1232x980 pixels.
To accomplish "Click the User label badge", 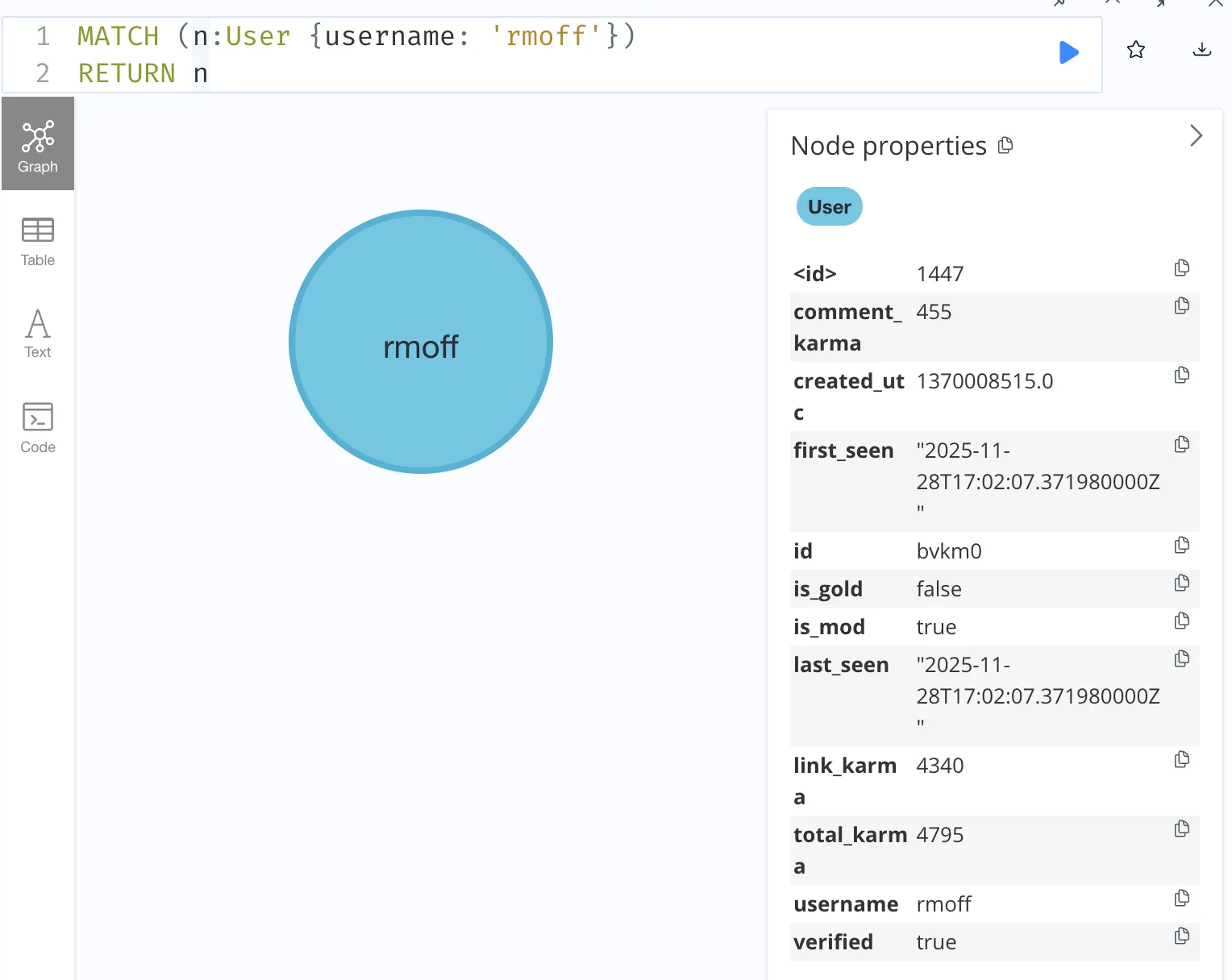I will coord(829,207).
